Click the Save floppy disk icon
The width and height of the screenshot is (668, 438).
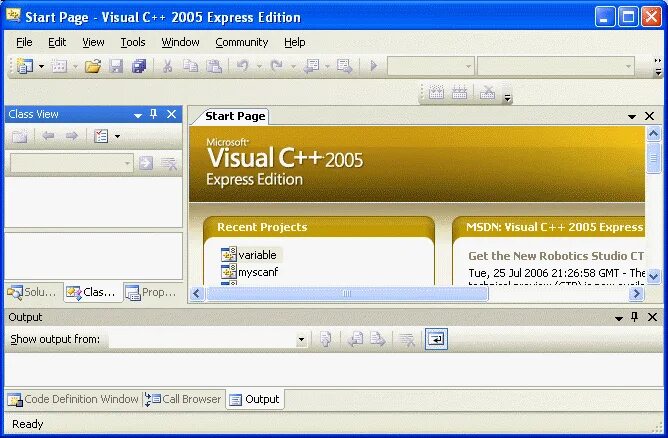click(x=116, y=66)
